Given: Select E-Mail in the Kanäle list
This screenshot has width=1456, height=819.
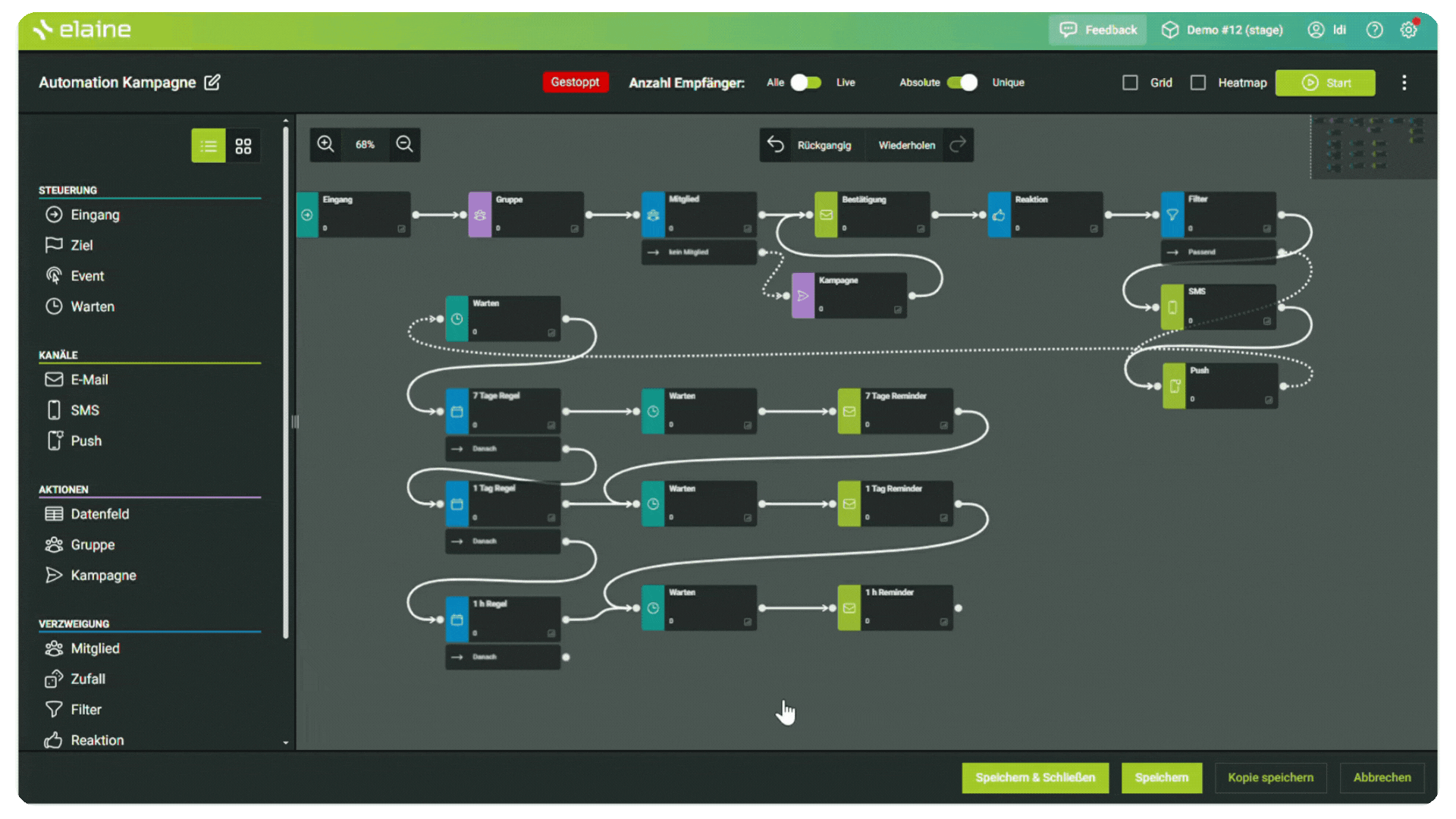Looking at the screenshot, I should (x=89, y=379).
